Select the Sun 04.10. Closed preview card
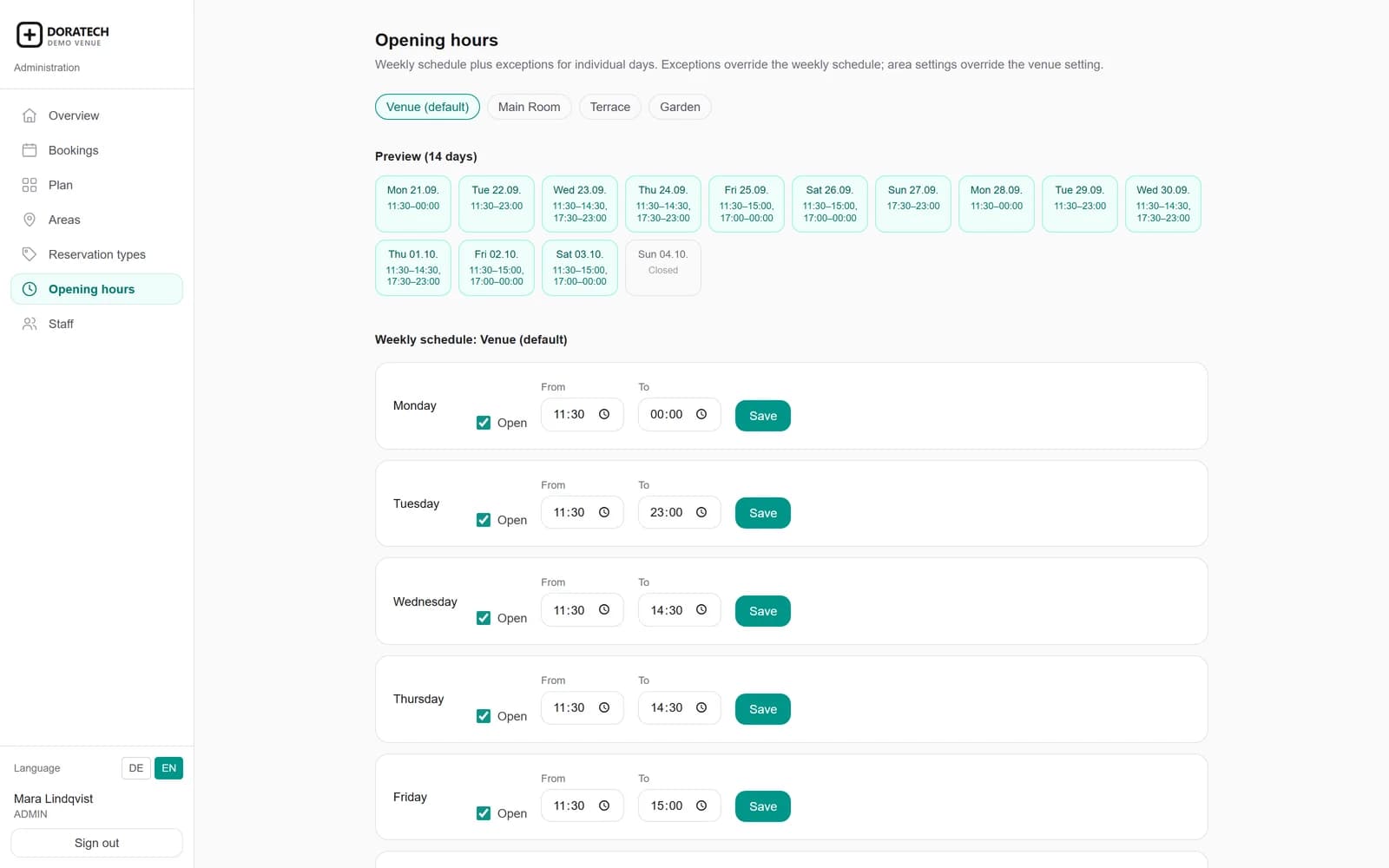Screen dimensions: 1389x868 click(x=663, y=267)
